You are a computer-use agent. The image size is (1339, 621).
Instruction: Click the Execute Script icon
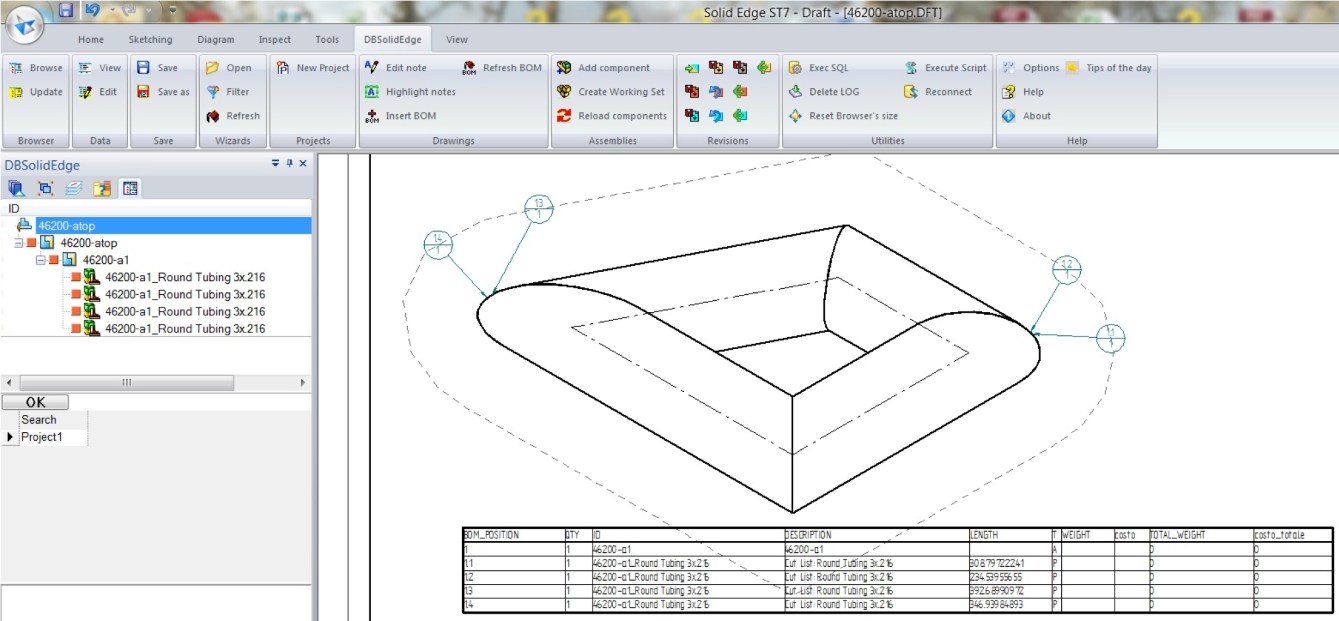pos(911,68)
